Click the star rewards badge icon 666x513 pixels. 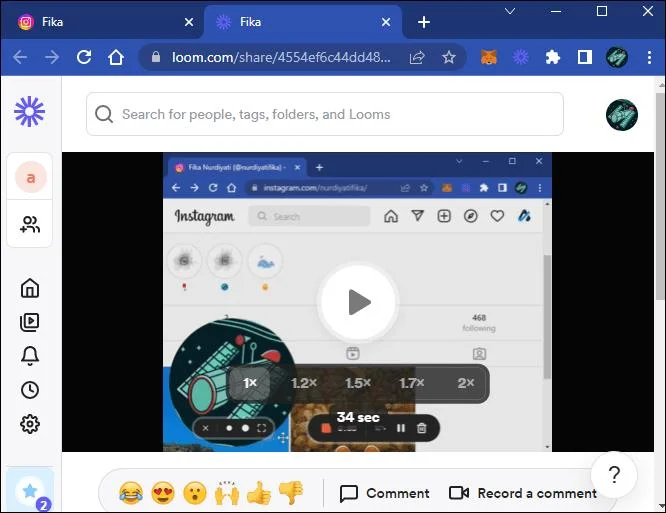30,490
